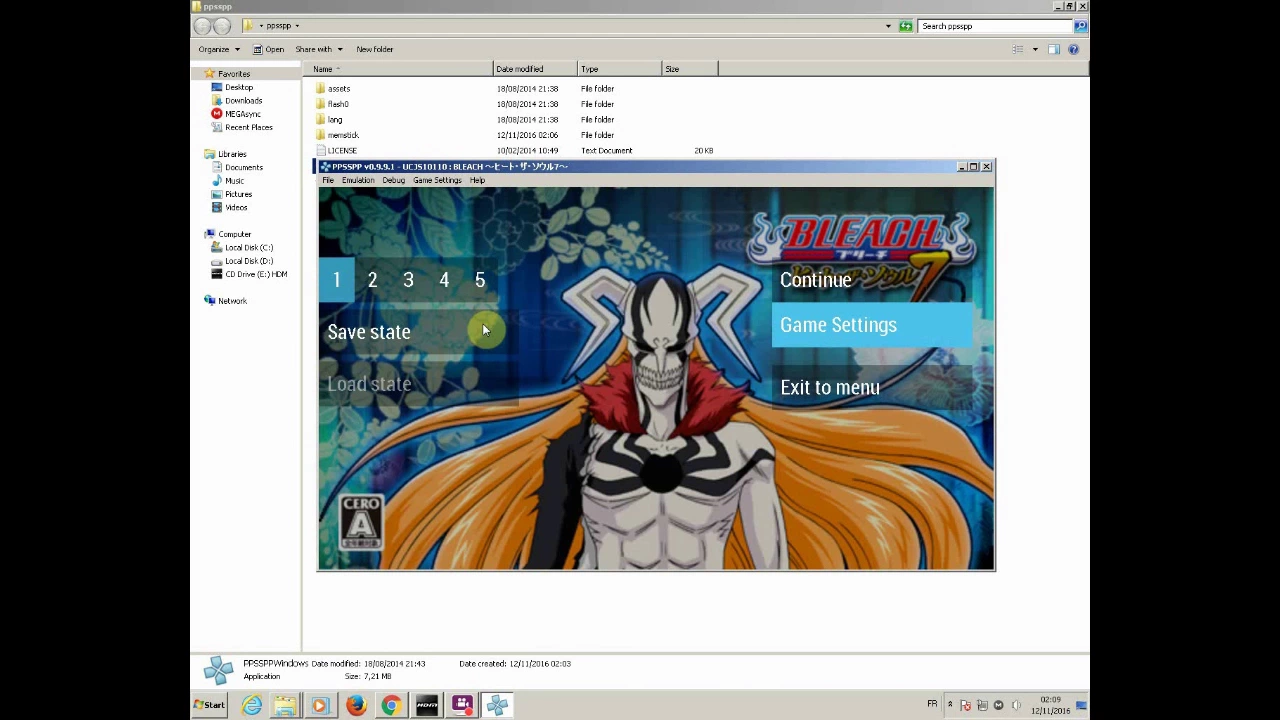Select save slot 3
The width and height of the screenshot is (1280, 720).
408,280
